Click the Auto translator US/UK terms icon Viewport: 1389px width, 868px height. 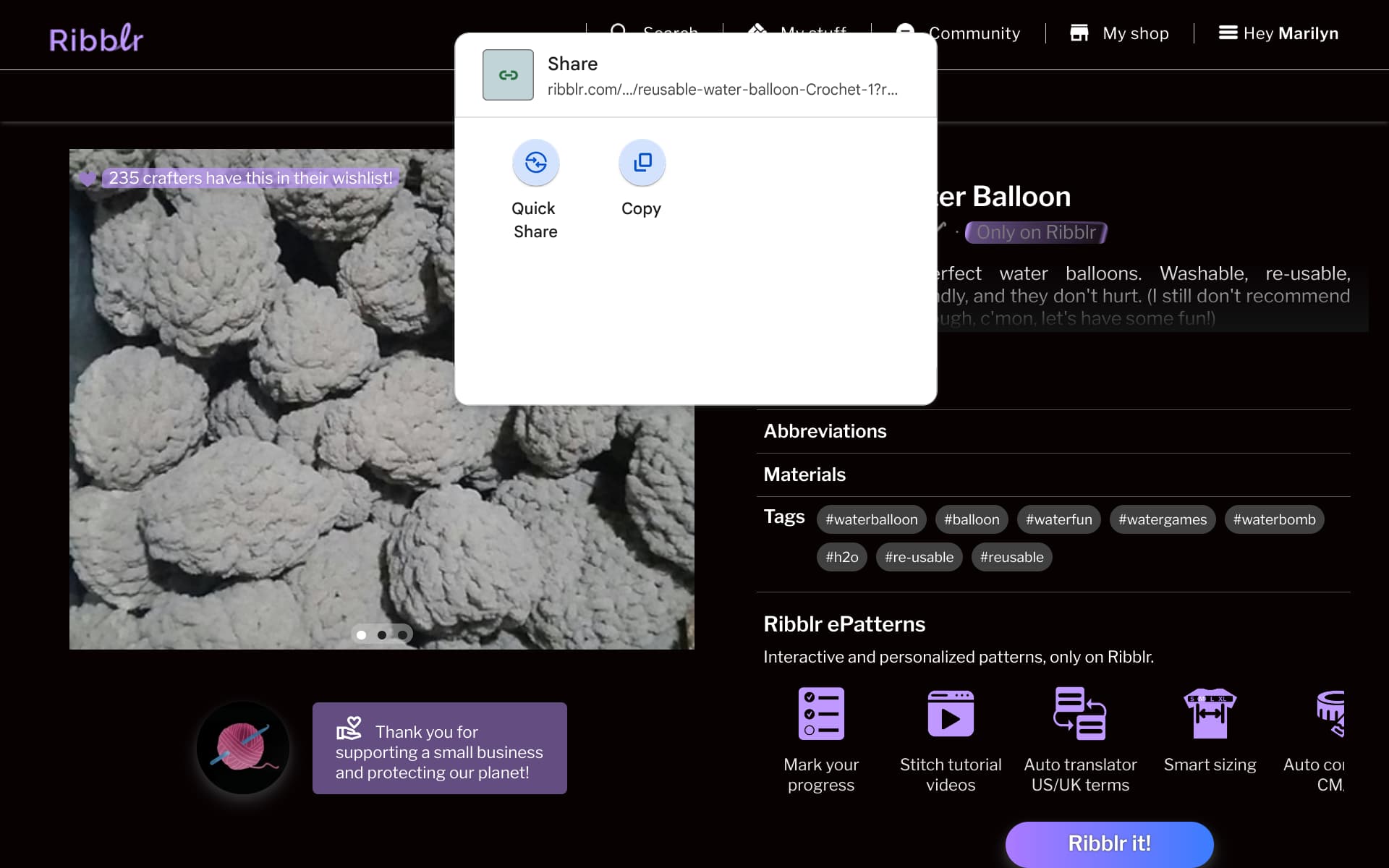[x=1080, y=713]
